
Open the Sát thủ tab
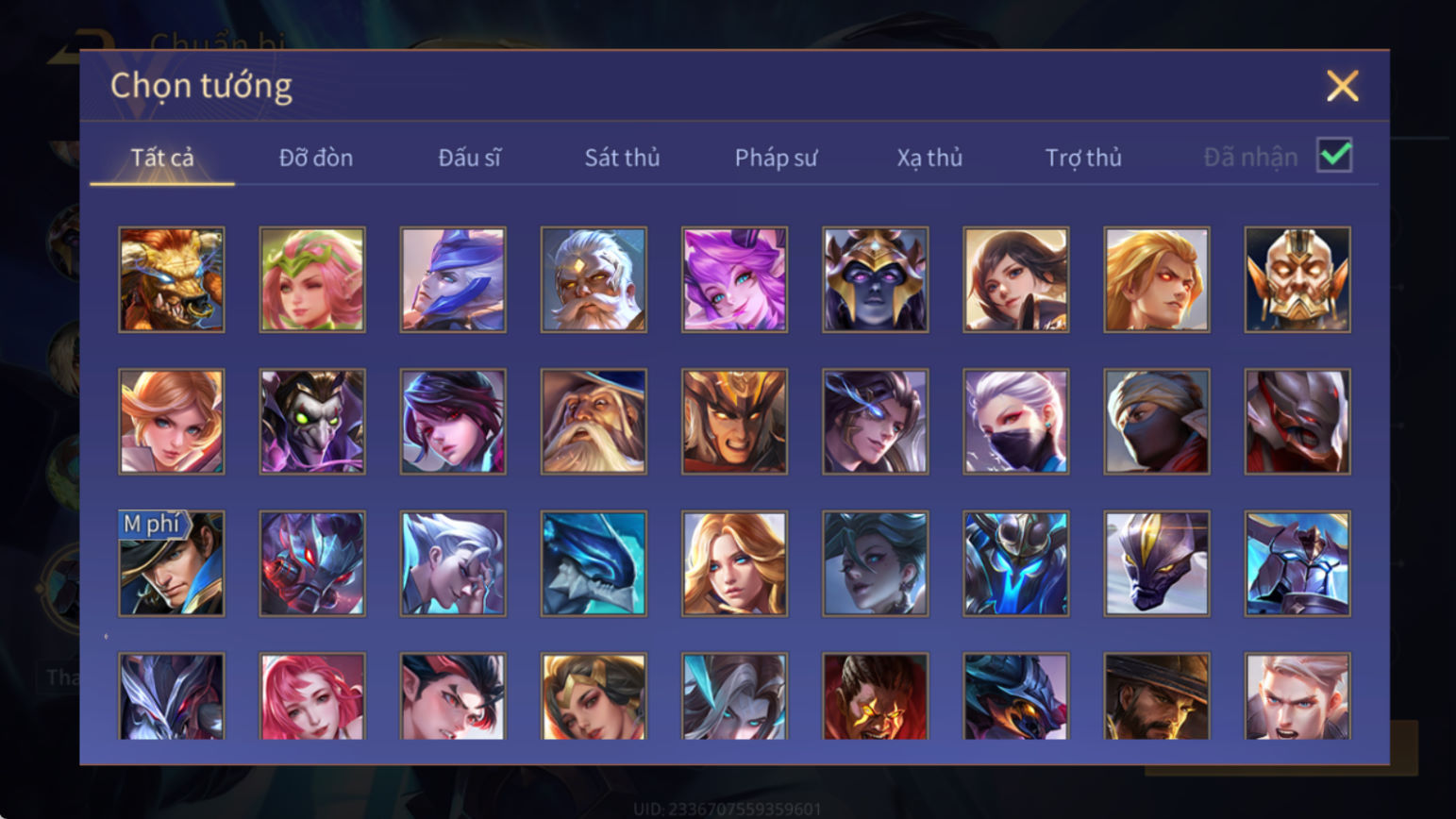point(622,158)
